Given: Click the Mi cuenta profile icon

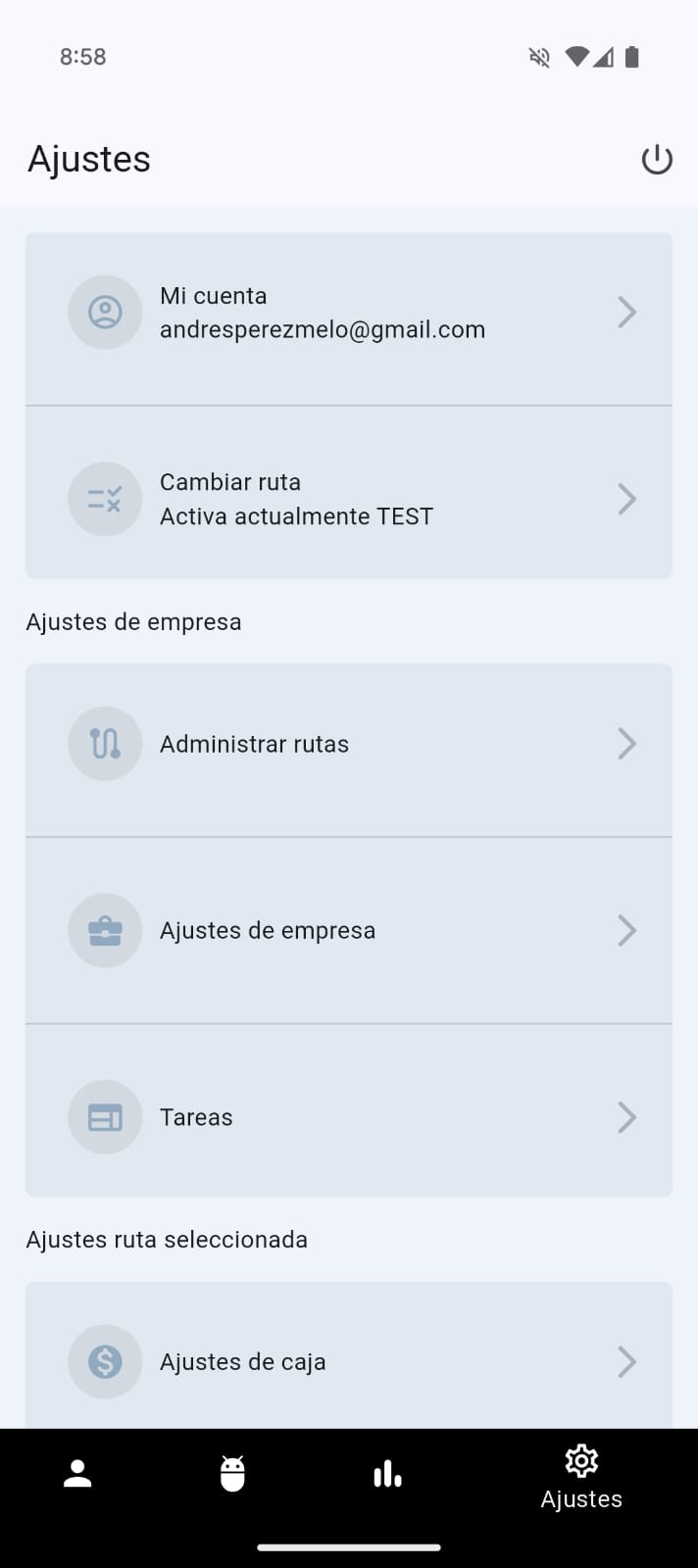Looking at the screenshot, I should (x=105, y=313).
